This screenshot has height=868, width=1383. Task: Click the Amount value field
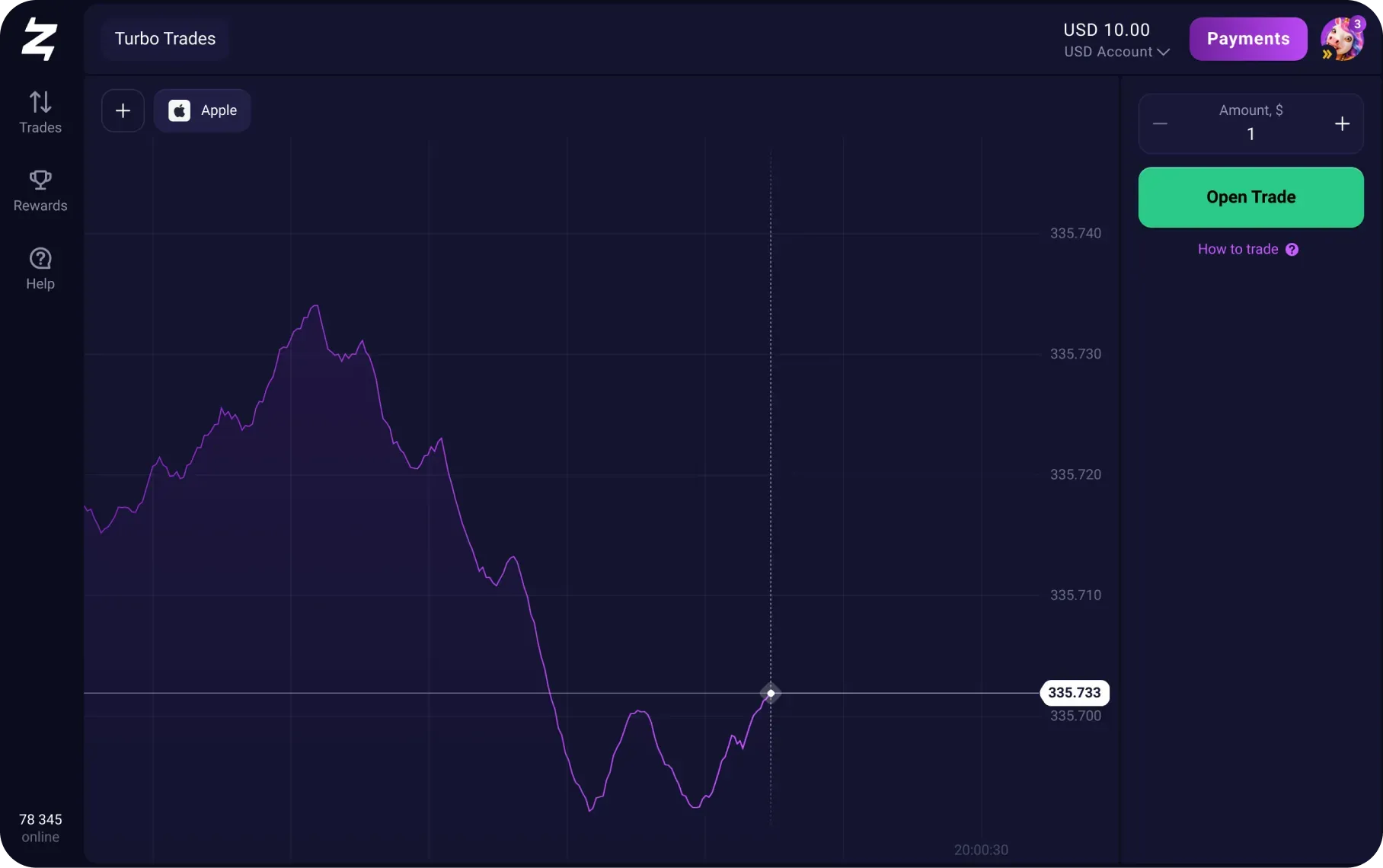coord(1250,134)
